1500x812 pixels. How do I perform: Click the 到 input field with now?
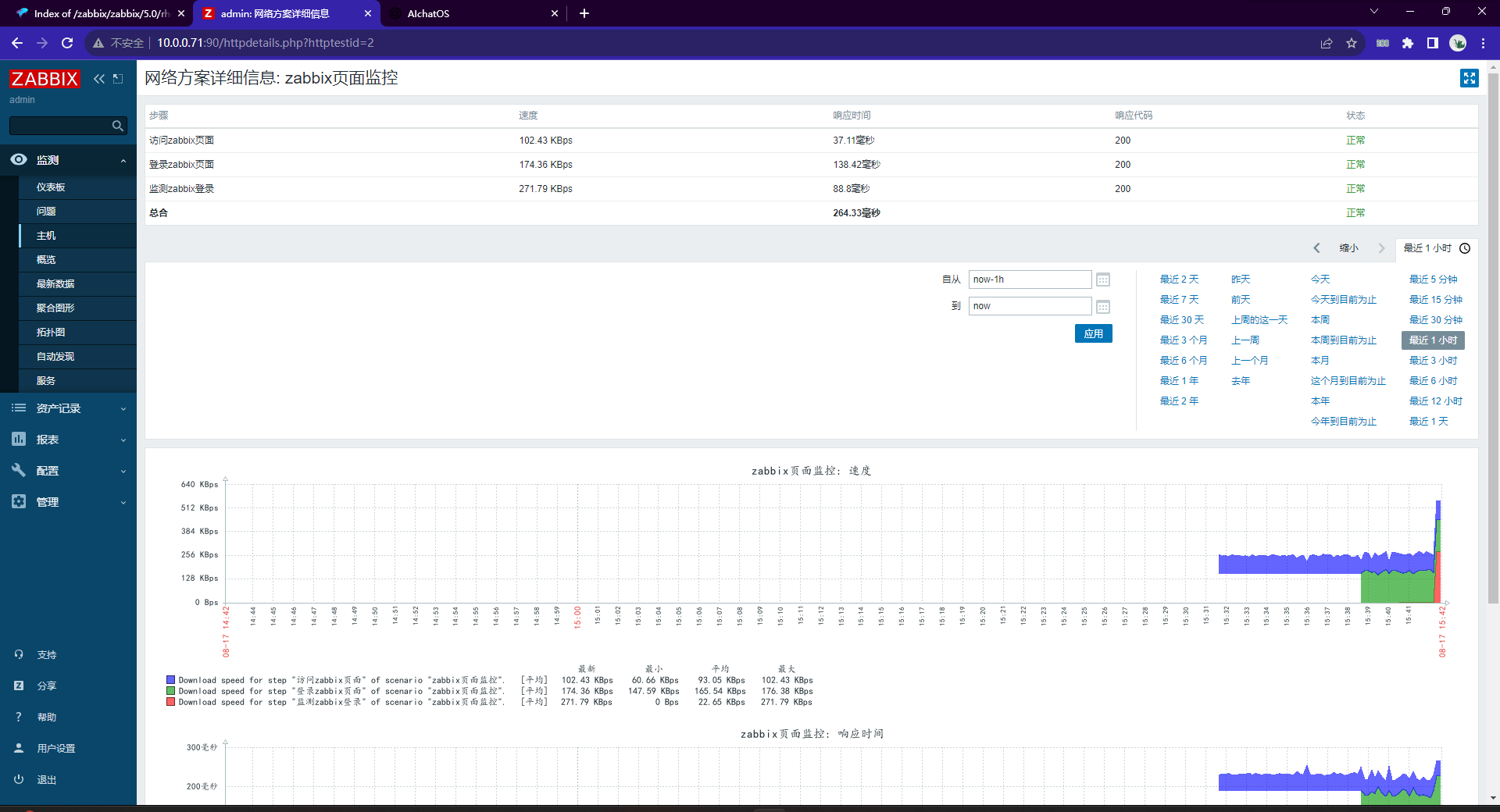coord(1030,306)
